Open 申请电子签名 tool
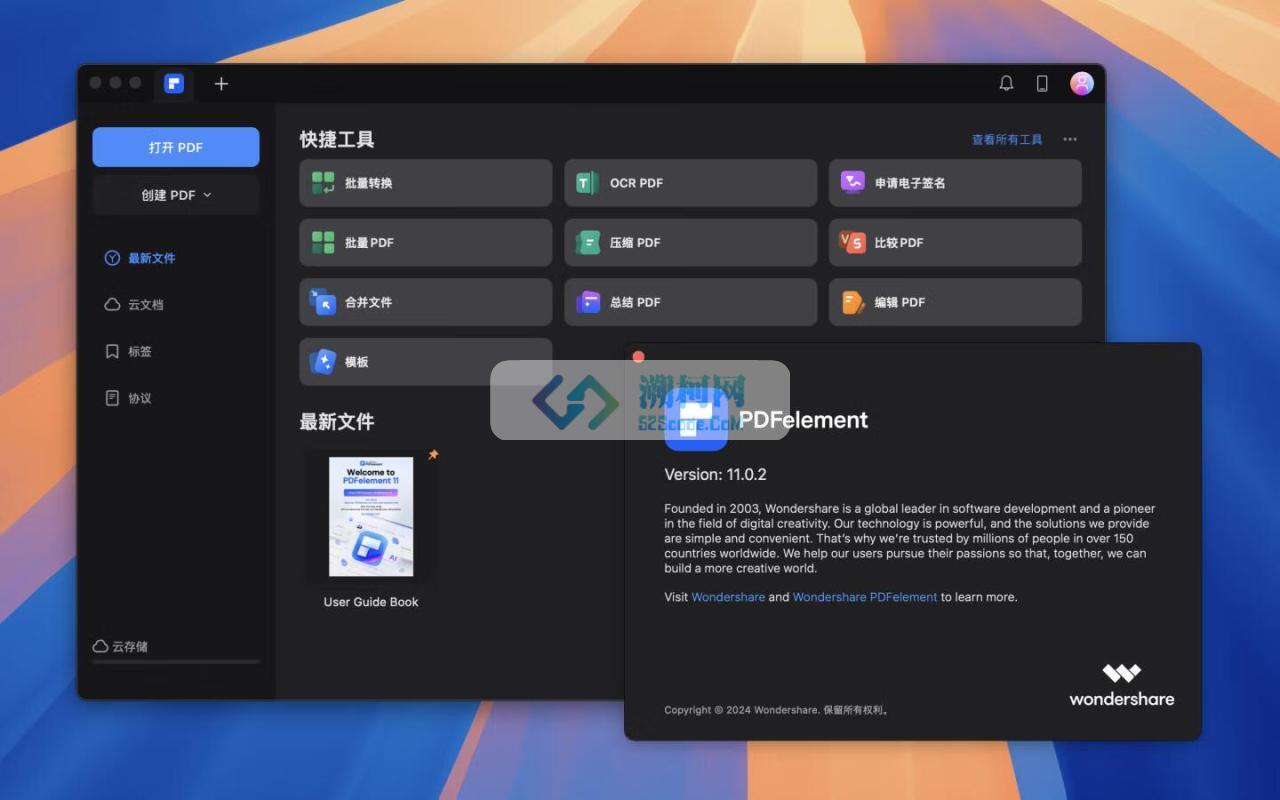This screenshot has width=1280, height=800. pyautogui.click(x=955, y=183)
